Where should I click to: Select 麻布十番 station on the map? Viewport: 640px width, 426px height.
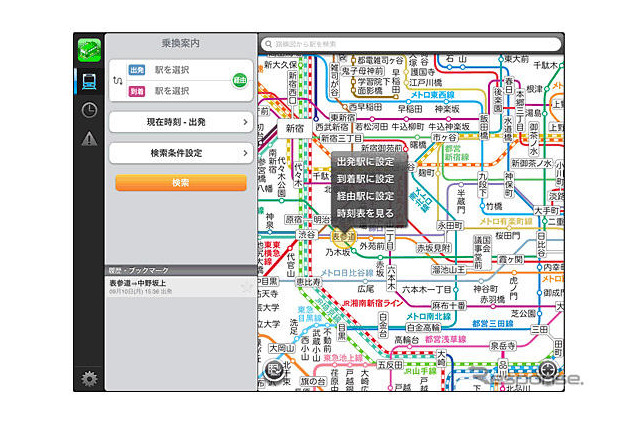(449, 306)
